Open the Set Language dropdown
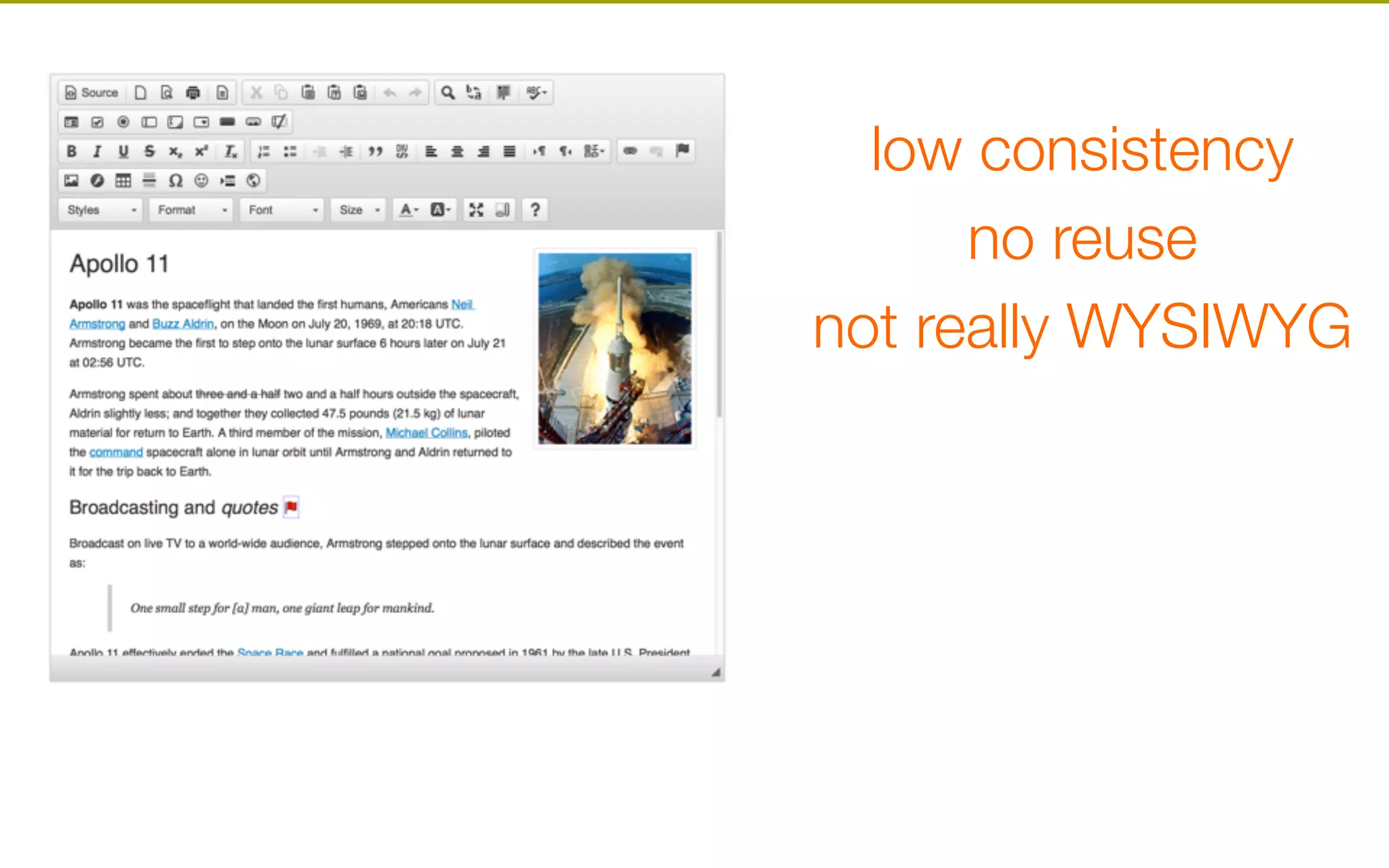Image resolution: width=1389 pixels, height=868 pixels. pos(594,151)
